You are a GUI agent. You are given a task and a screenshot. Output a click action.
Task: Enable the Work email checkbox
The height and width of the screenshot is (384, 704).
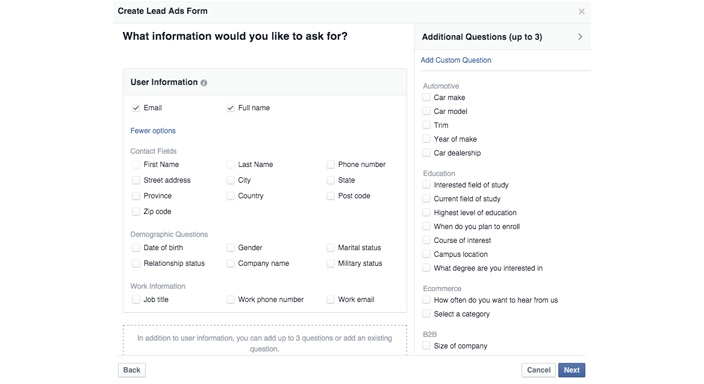tap(330, 300)
